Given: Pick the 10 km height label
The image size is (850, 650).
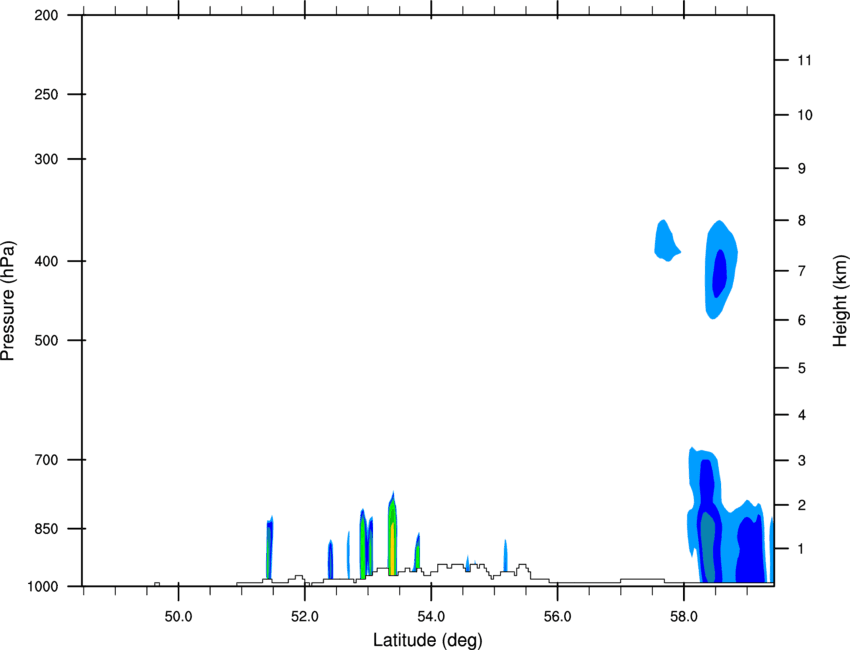Looking at the screenshot, I should [x=805, y=115].
